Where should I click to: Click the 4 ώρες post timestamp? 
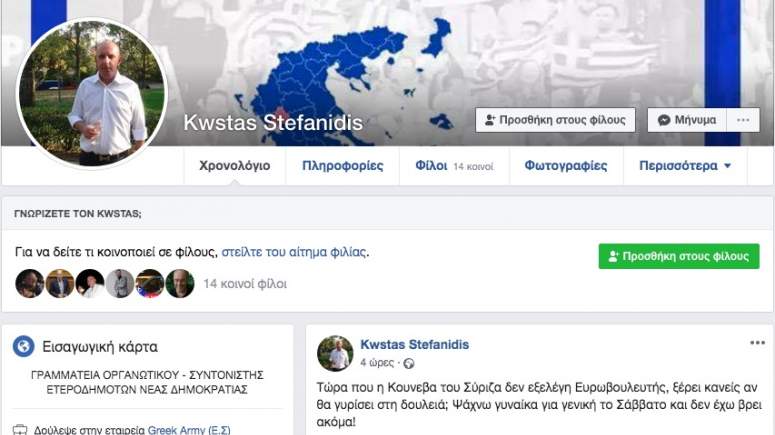377,363
